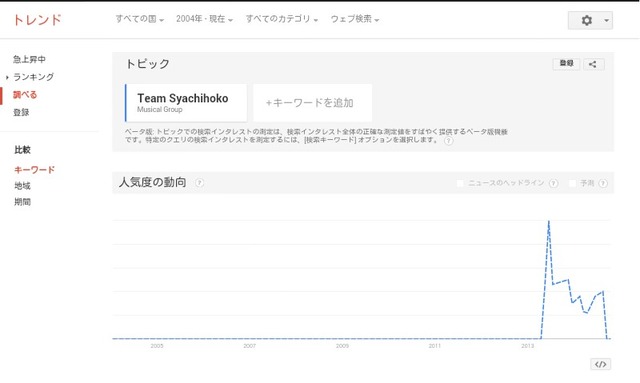The height and width of the screenshot is (383, 640).
Task: Select 調べる in sidebar
Action: click(x=25, y=95)
